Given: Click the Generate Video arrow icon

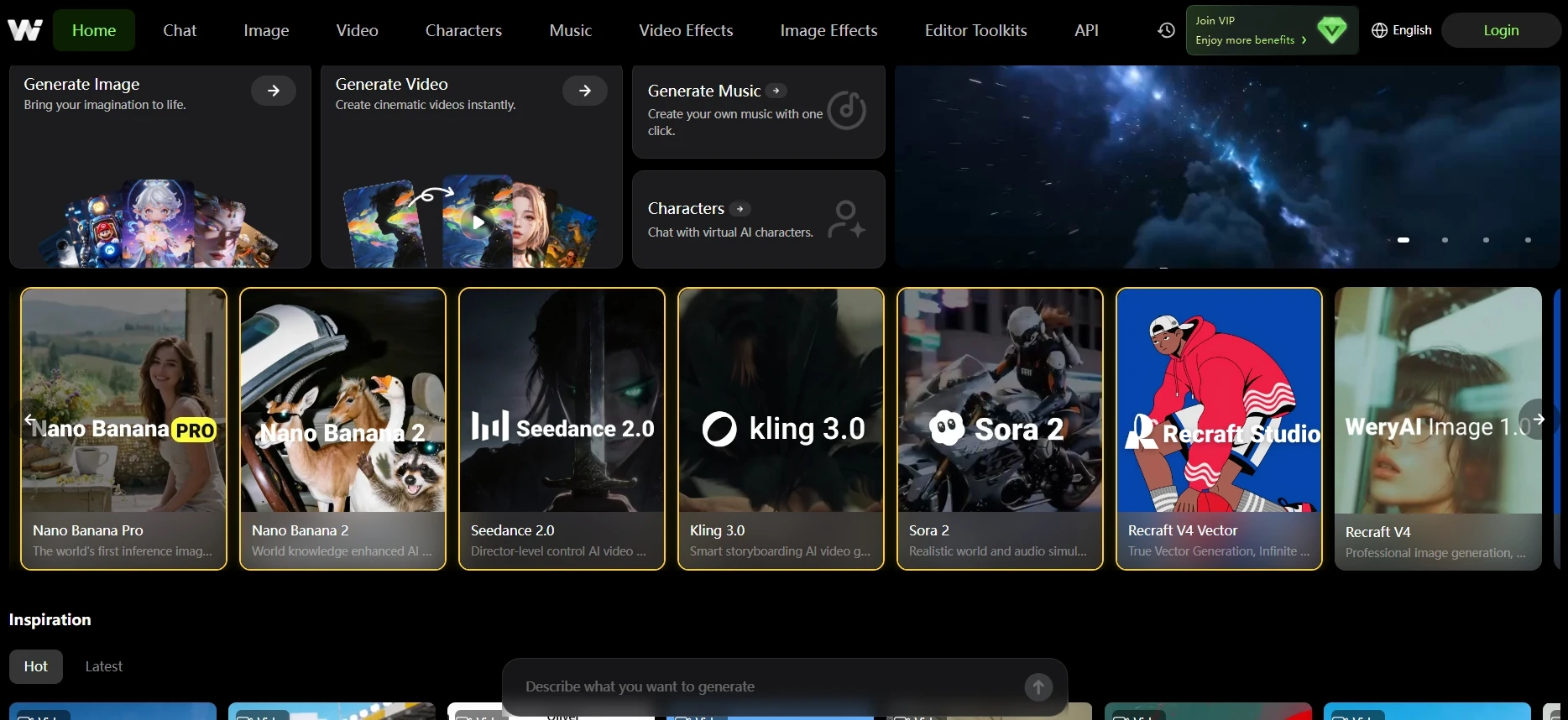Looking at the screenshot, I should click(585, 91).
